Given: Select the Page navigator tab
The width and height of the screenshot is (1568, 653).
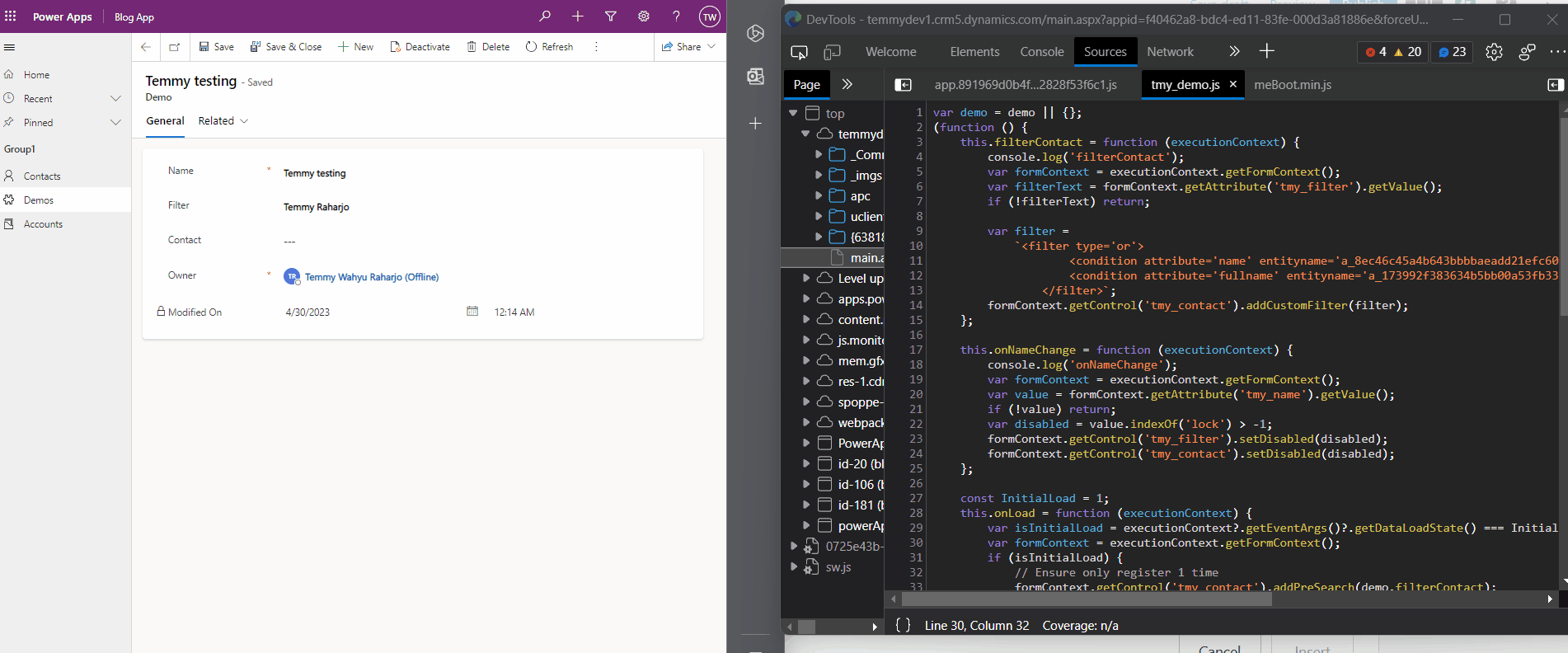Looking at the screenshot, I should pos(806,84).
